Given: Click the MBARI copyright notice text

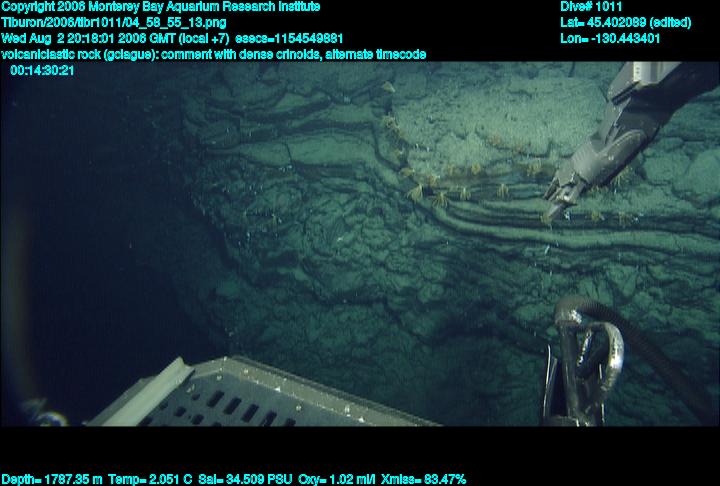Looking at the screenshot, I should coord(160,6).
